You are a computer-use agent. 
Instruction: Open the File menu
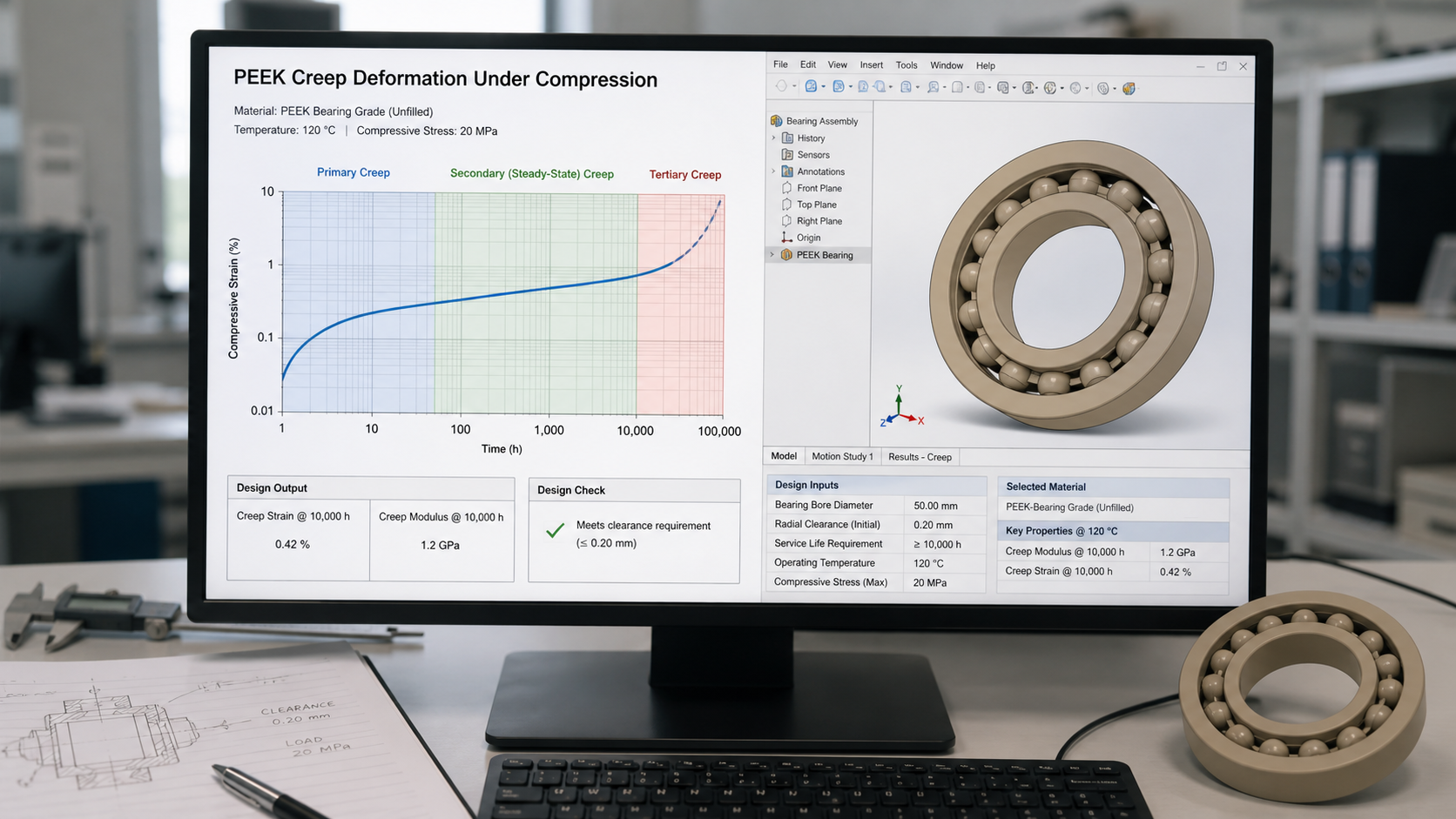(780, 64)
